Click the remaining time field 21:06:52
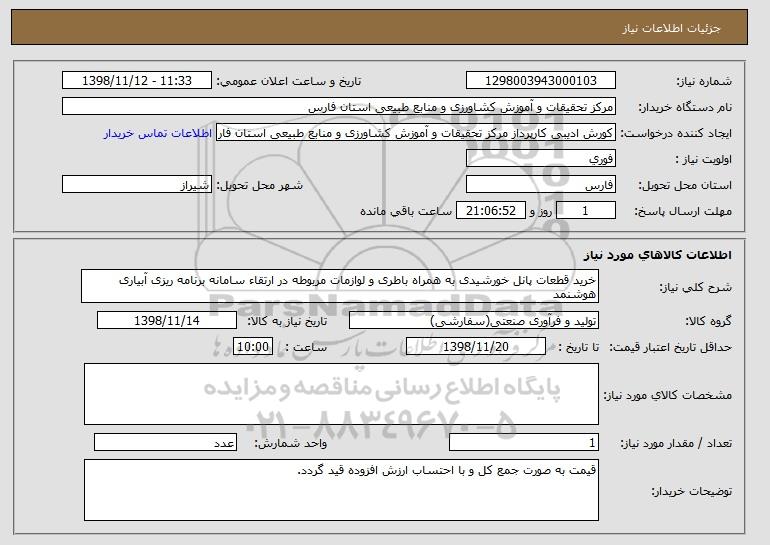This screenshot has height=545, width=770. [491, 211]
